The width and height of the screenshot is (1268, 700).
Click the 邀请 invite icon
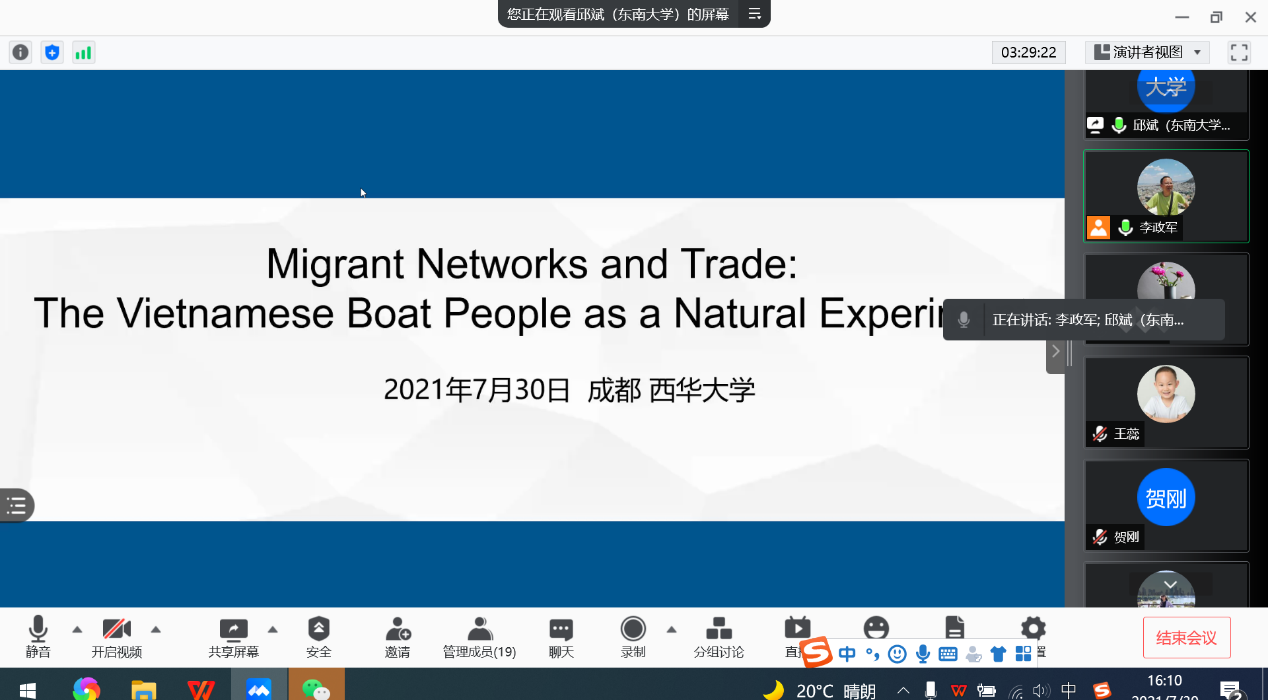397,636
